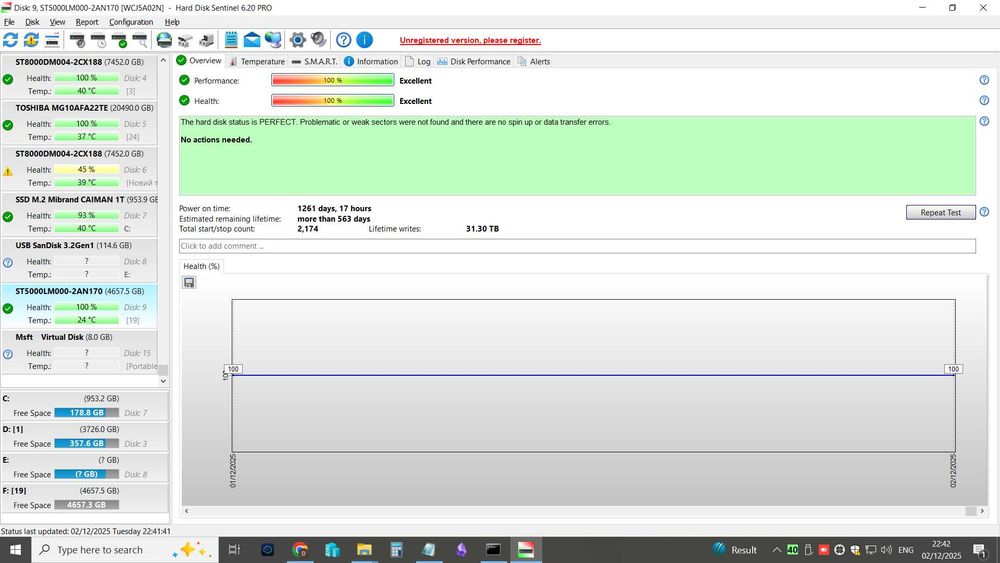This screenshot has width=1000, height=563.
Task: Open the Report menu
Action: pos(87,22)
